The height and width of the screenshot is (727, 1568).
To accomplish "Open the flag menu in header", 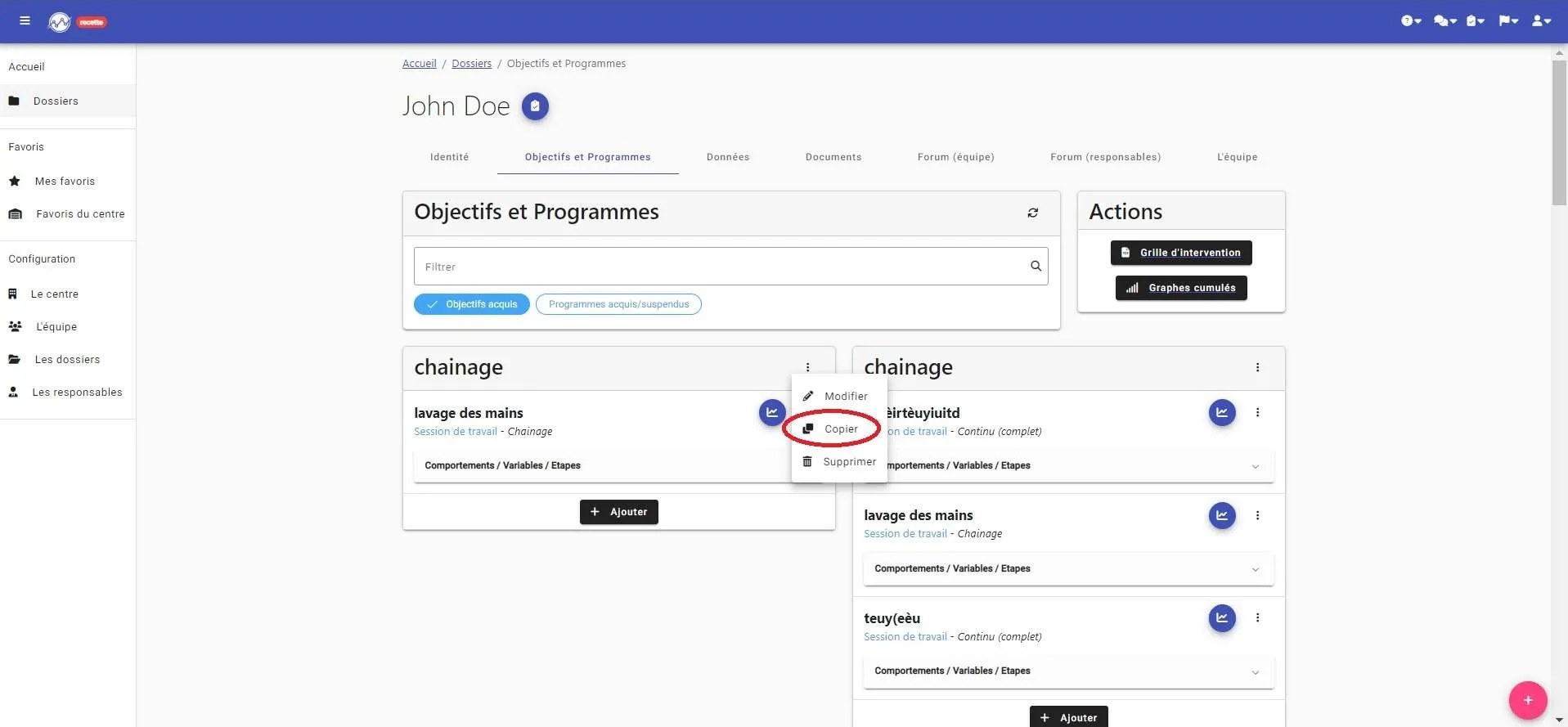I will (x=1508, y=21).
